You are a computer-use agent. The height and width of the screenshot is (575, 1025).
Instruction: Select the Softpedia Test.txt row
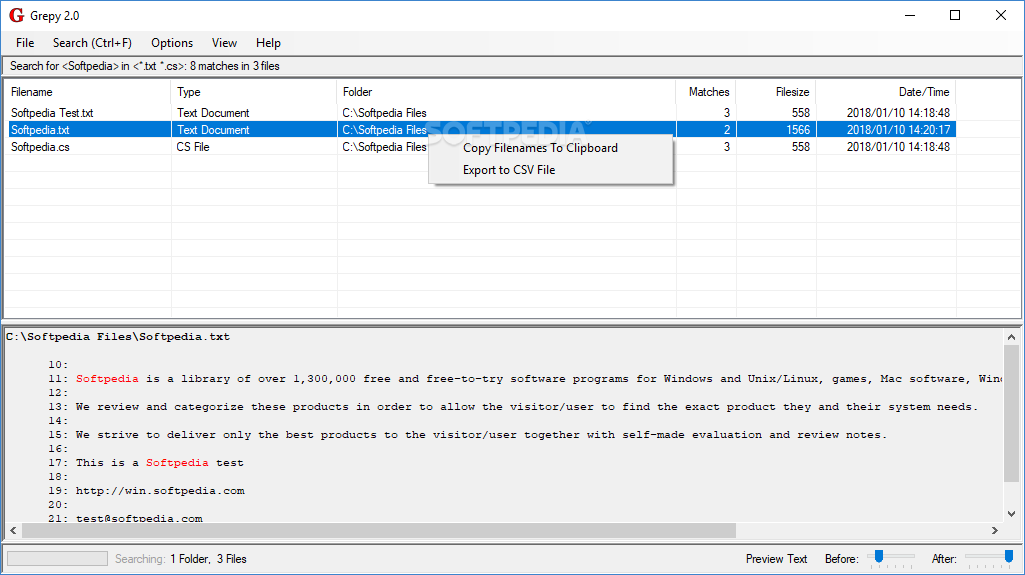click(481, 113)
